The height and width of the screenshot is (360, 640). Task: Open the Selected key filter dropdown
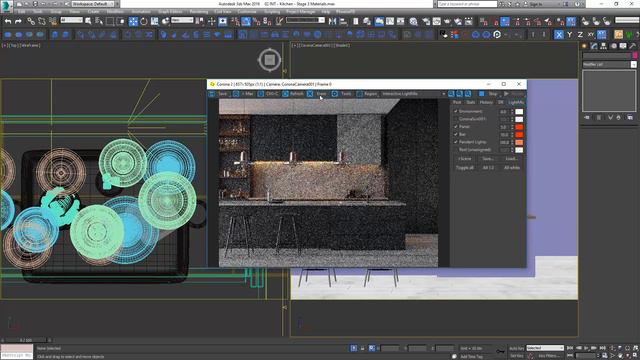(x=545, y=348)
